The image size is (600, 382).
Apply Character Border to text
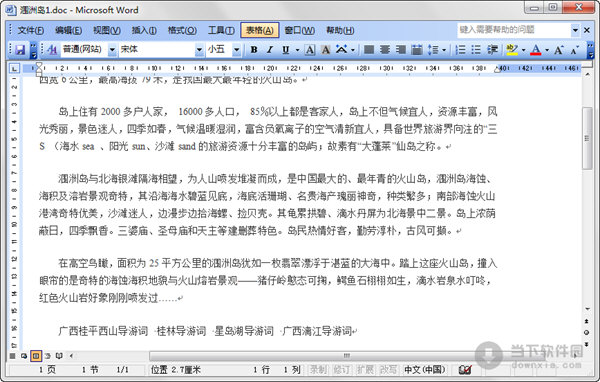click(310, 49)
